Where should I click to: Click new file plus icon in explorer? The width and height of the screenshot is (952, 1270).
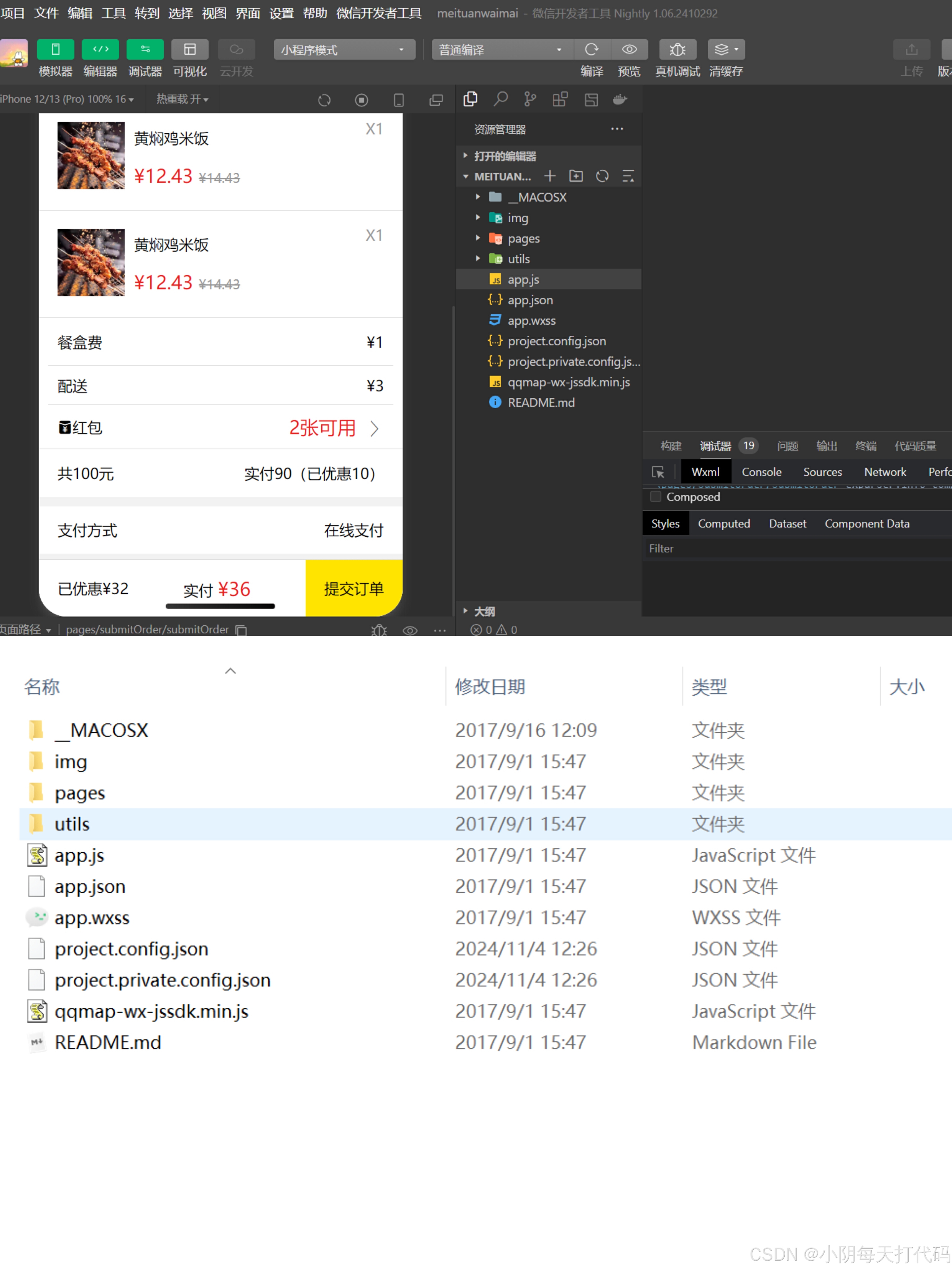(550, 176)
